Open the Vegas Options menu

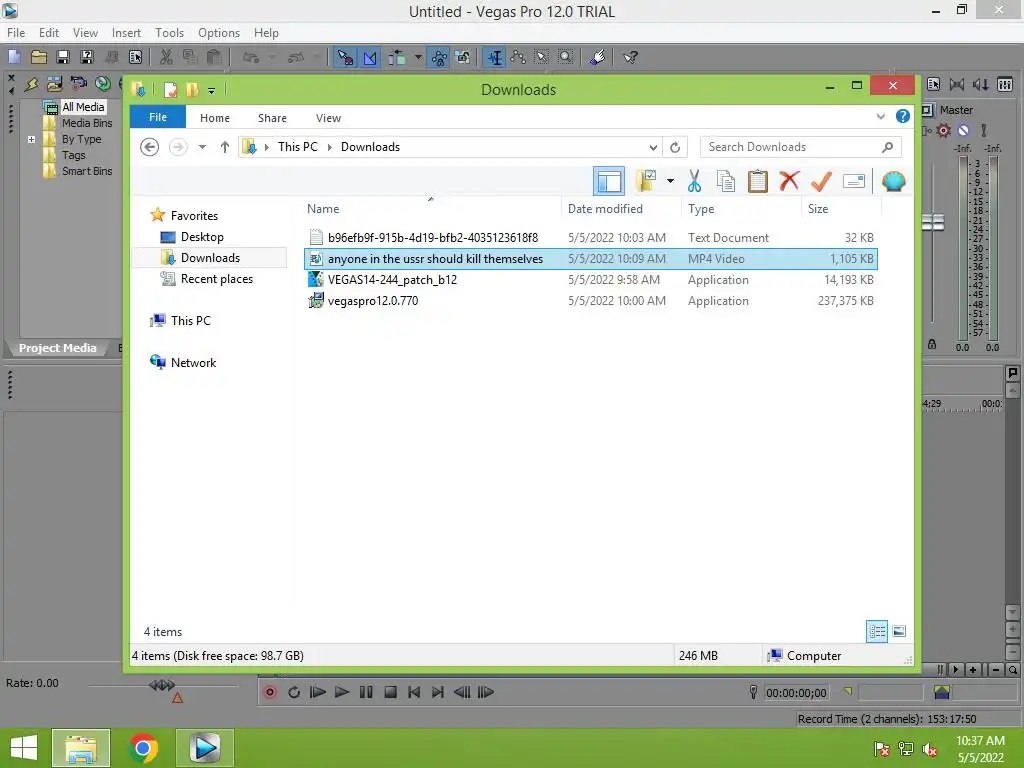coord(219,33)
